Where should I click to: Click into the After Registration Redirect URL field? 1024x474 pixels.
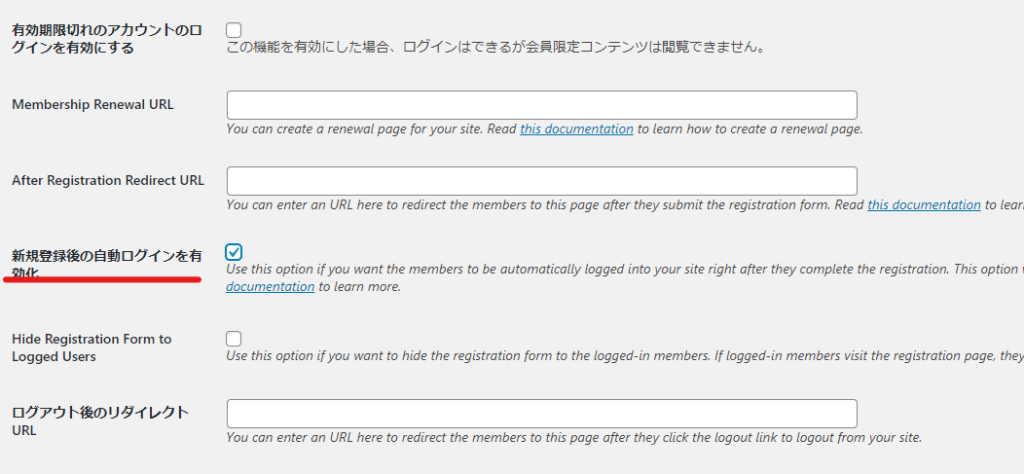point(542,181)
